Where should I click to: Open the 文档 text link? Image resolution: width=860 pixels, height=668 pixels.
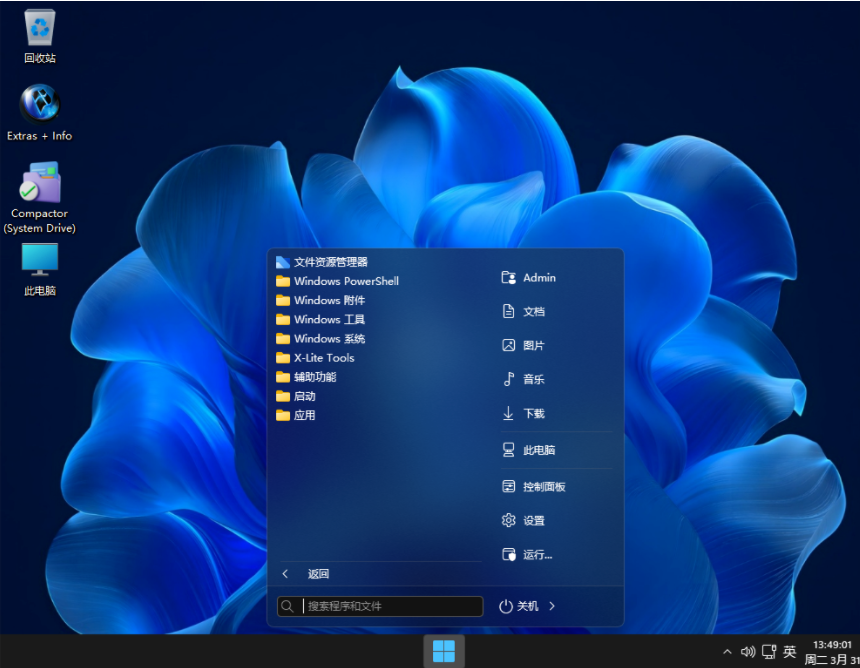[534, 312]
